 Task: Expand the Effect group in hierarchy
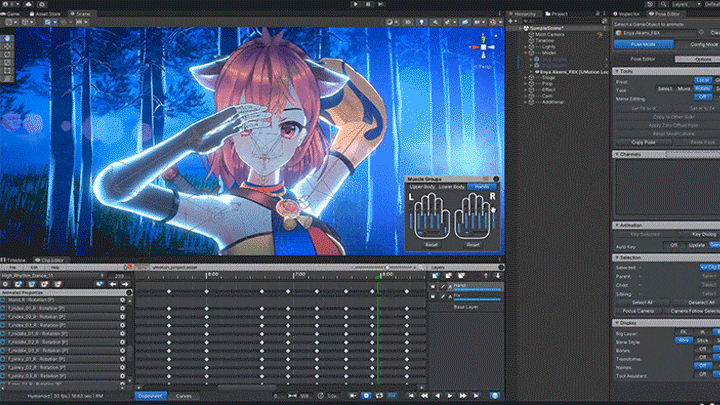tap(525, 90)
